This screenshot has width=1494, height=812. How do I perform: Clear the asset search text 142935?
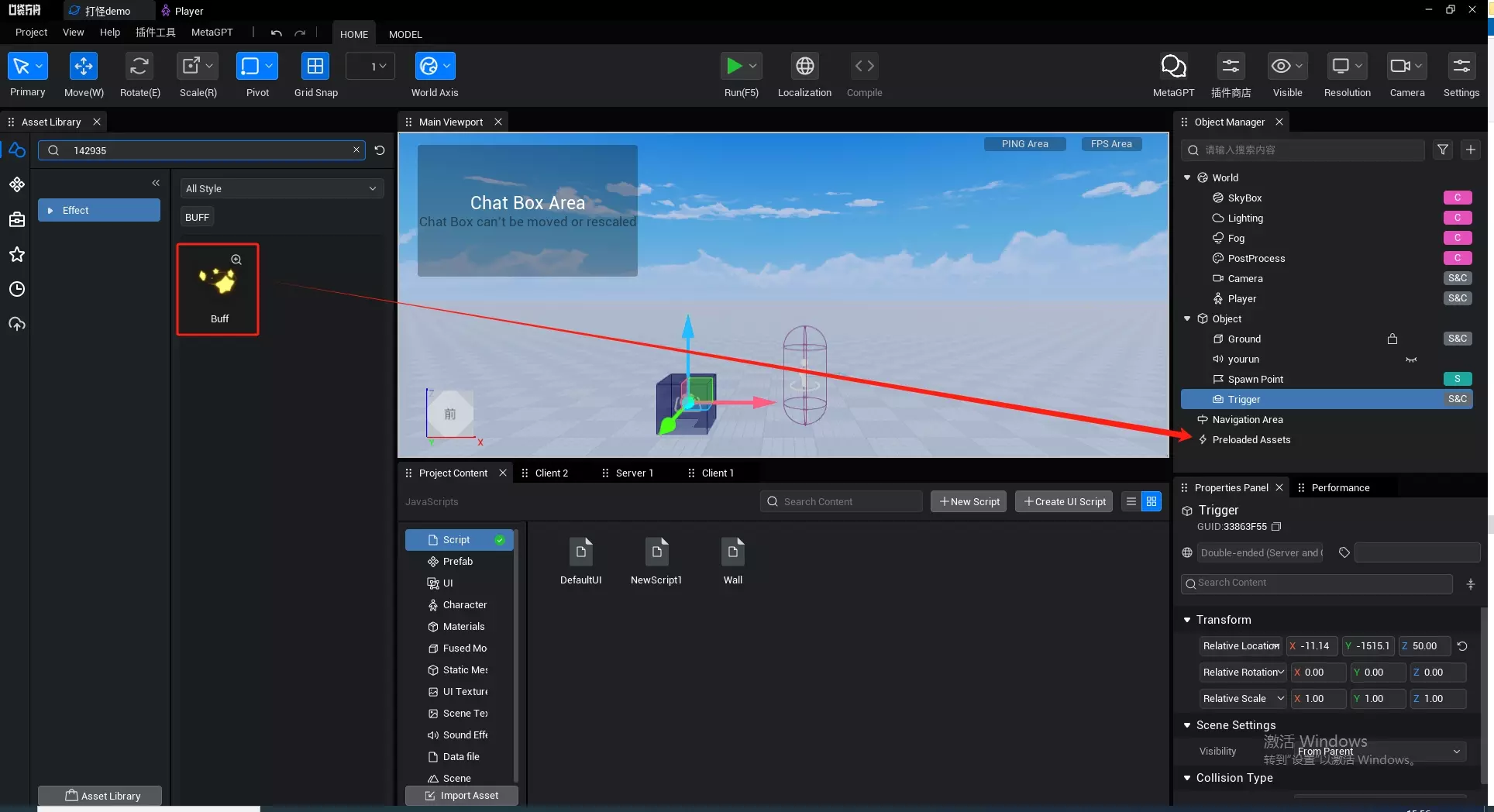coord(356,150)
